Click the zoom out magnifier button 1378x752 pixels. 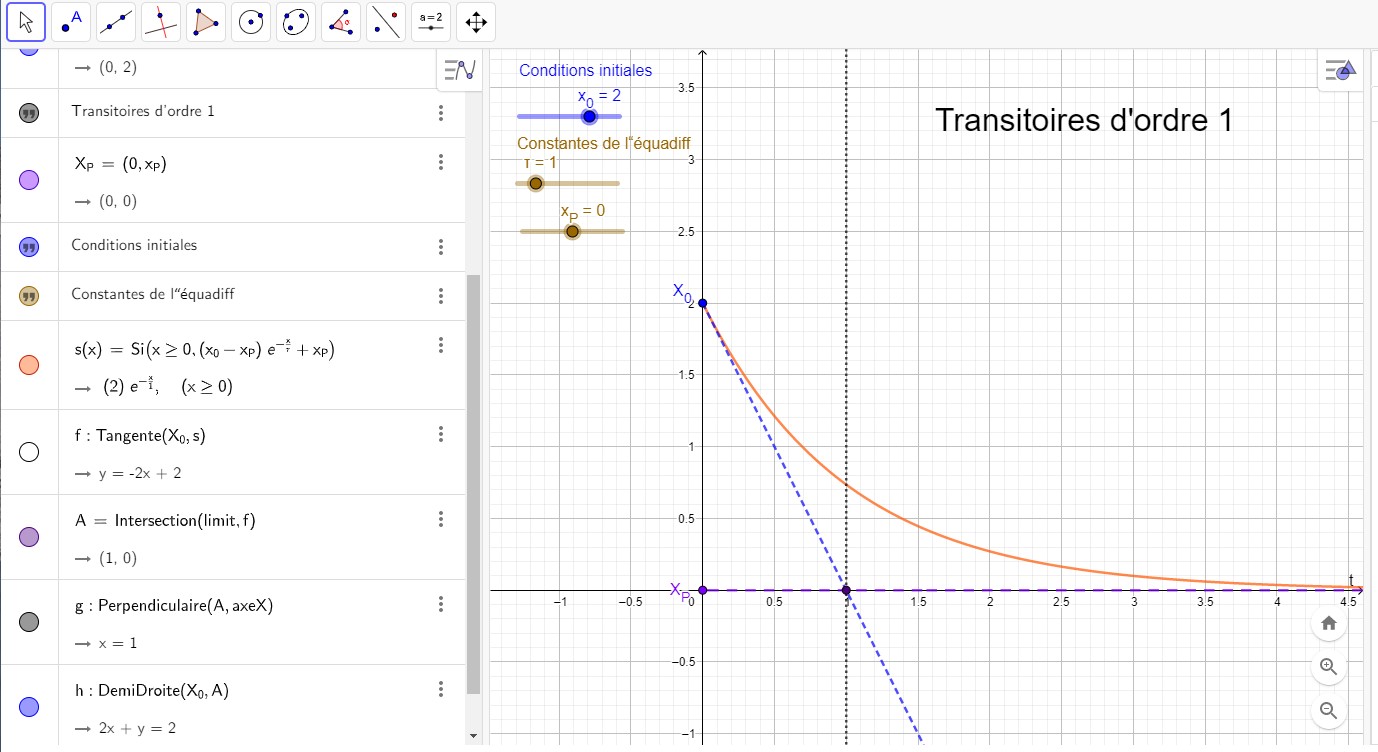(x=1328, y=710)
